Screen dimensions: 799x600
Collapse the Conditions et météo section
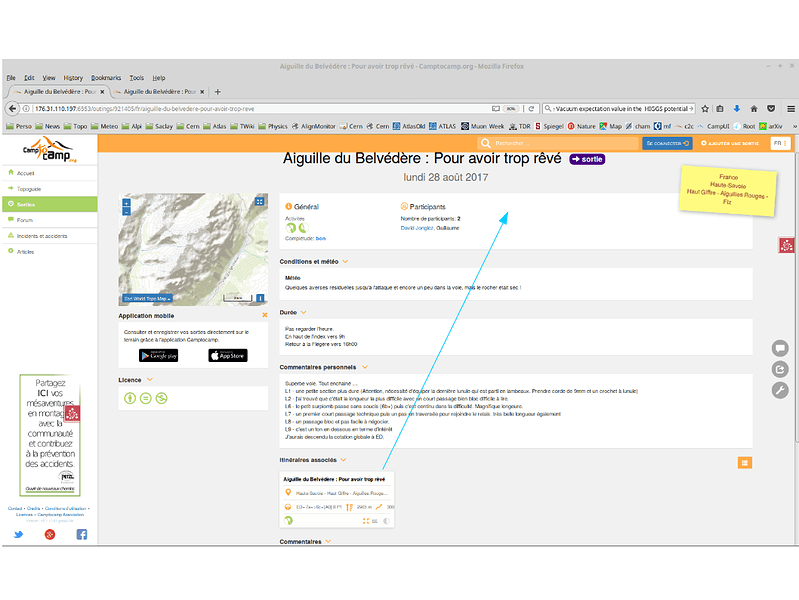point(345,262)
